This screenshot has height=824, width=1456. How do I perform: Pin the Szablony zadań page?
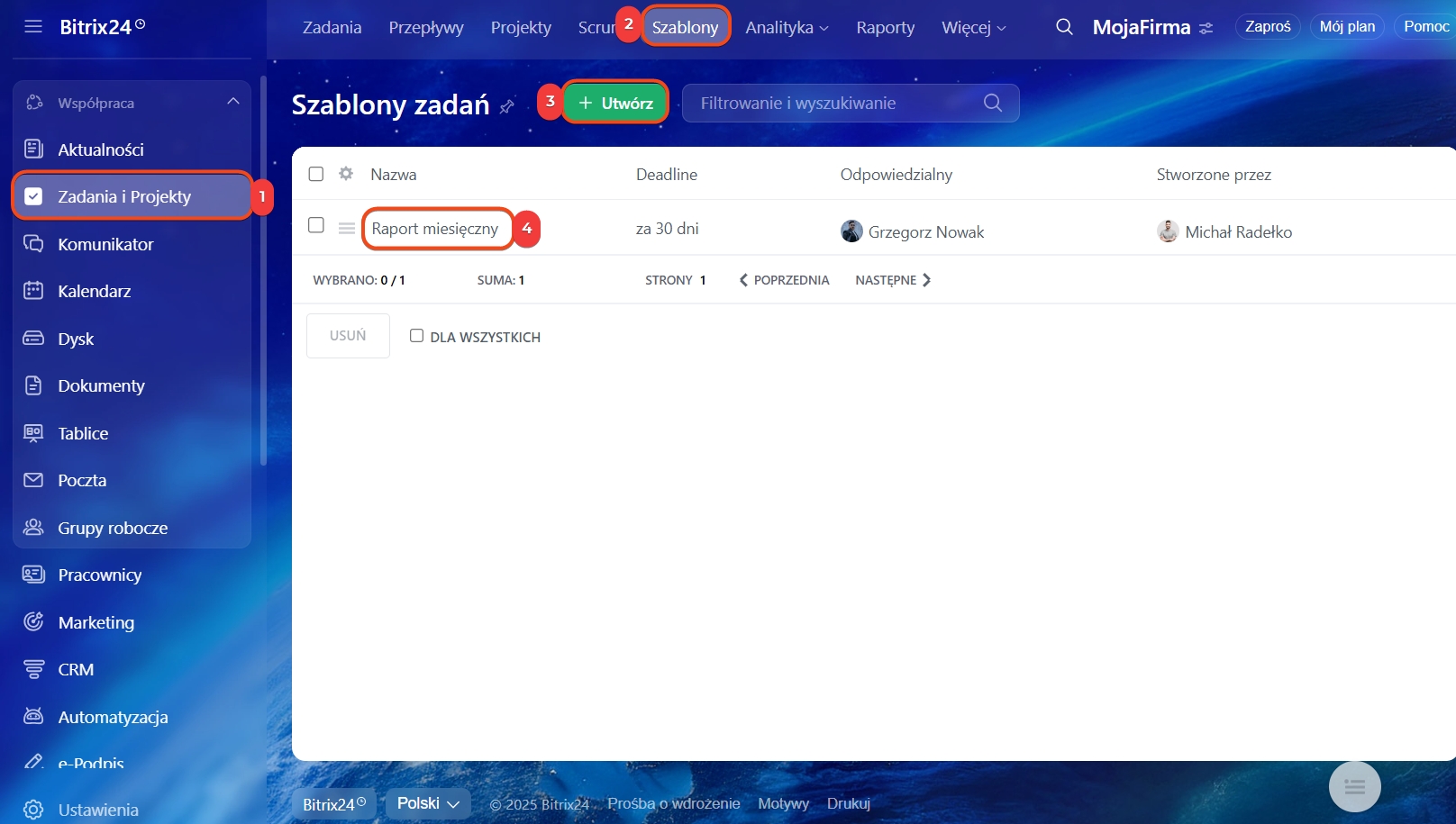coord(507,106)
